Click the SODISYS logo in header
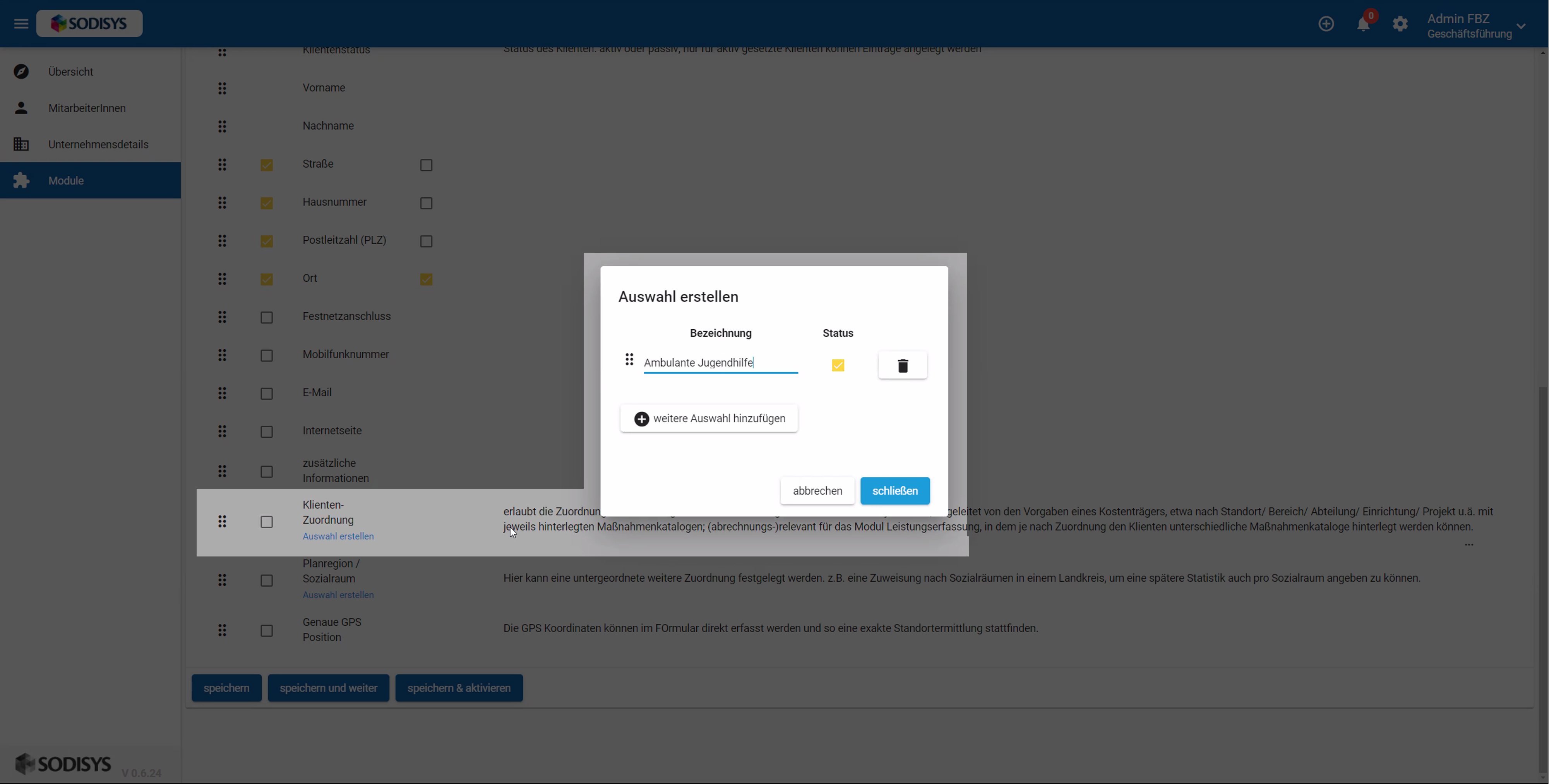This screenshot has width=1549, height=784. pos(89,24)
